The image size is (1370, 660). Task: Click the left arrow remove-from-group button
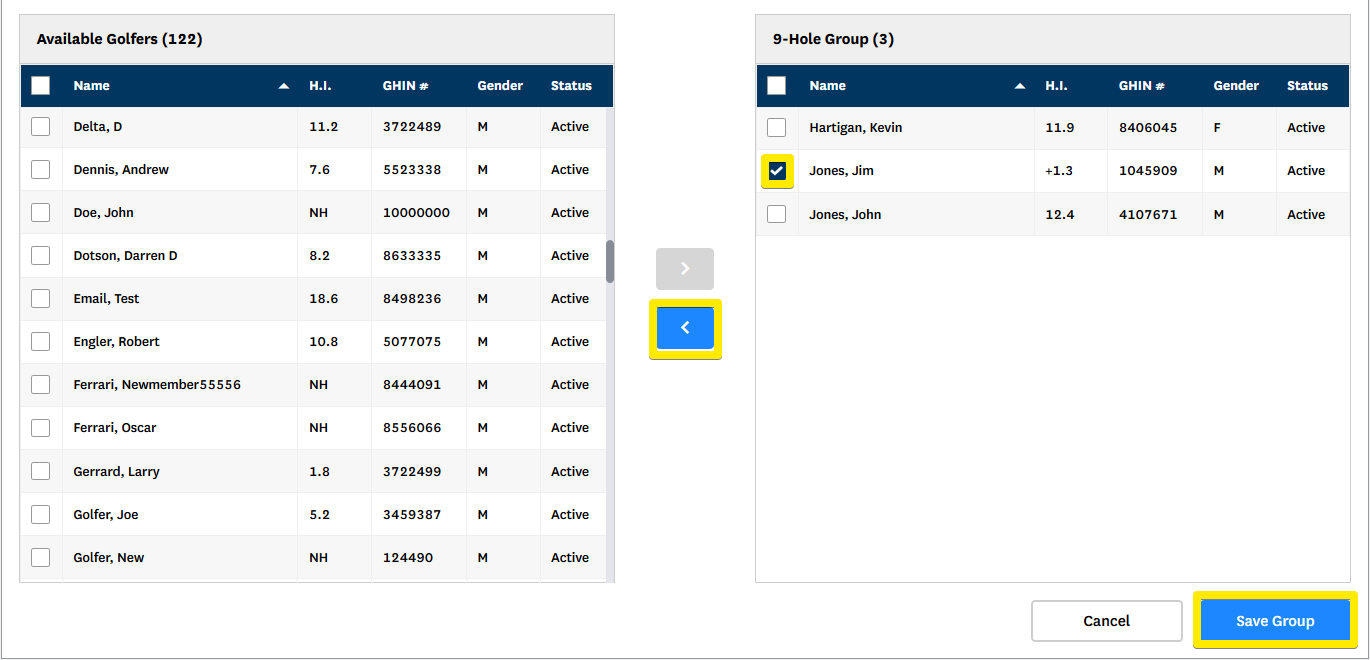click(x=685, y=328)
